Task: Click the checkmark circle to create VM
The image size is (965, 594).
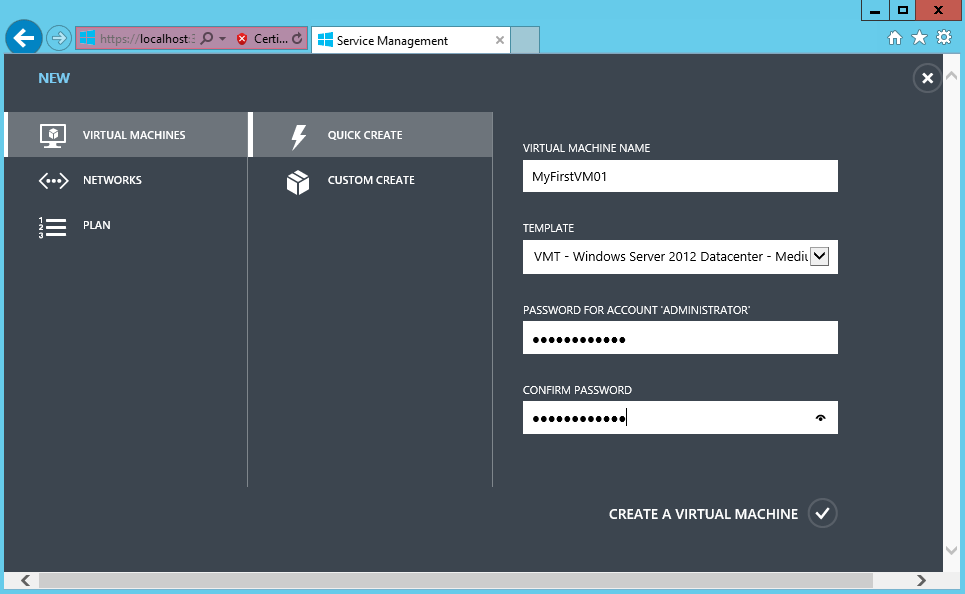Action: click(x=822, y=513)
